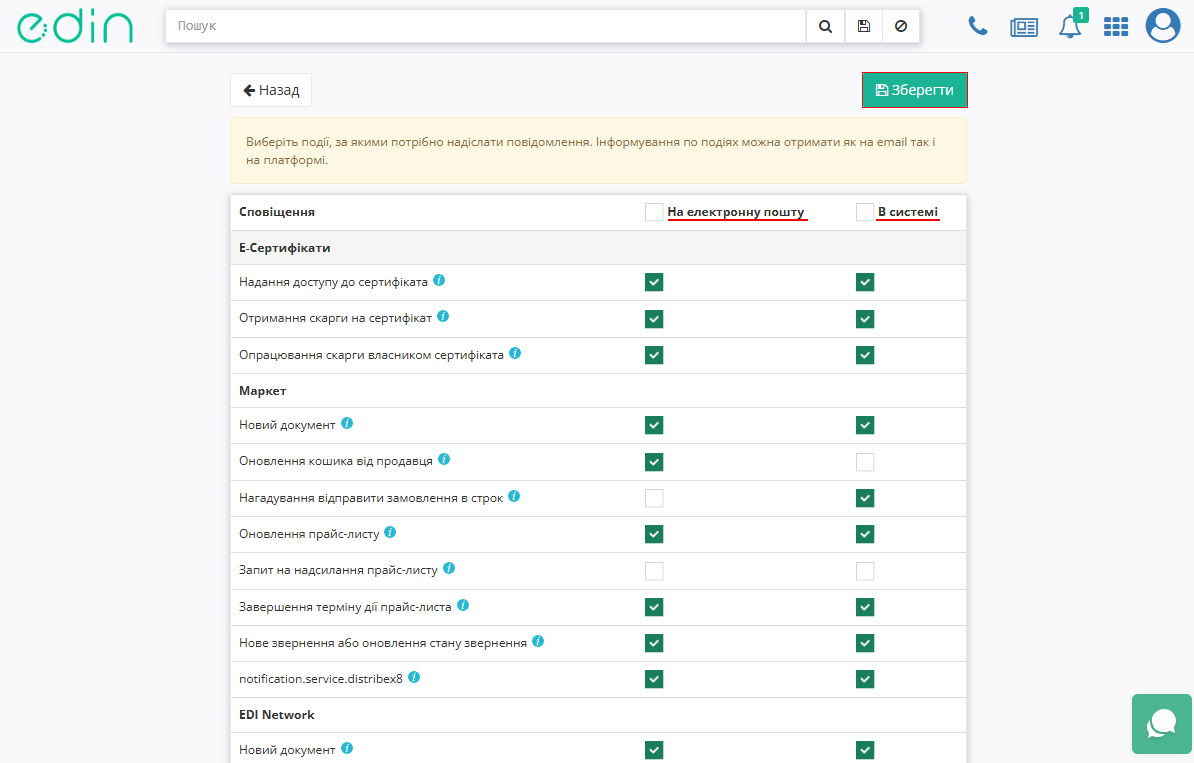Uncheck email for Надання доступу до сертифіката

(x=654, y=283)
